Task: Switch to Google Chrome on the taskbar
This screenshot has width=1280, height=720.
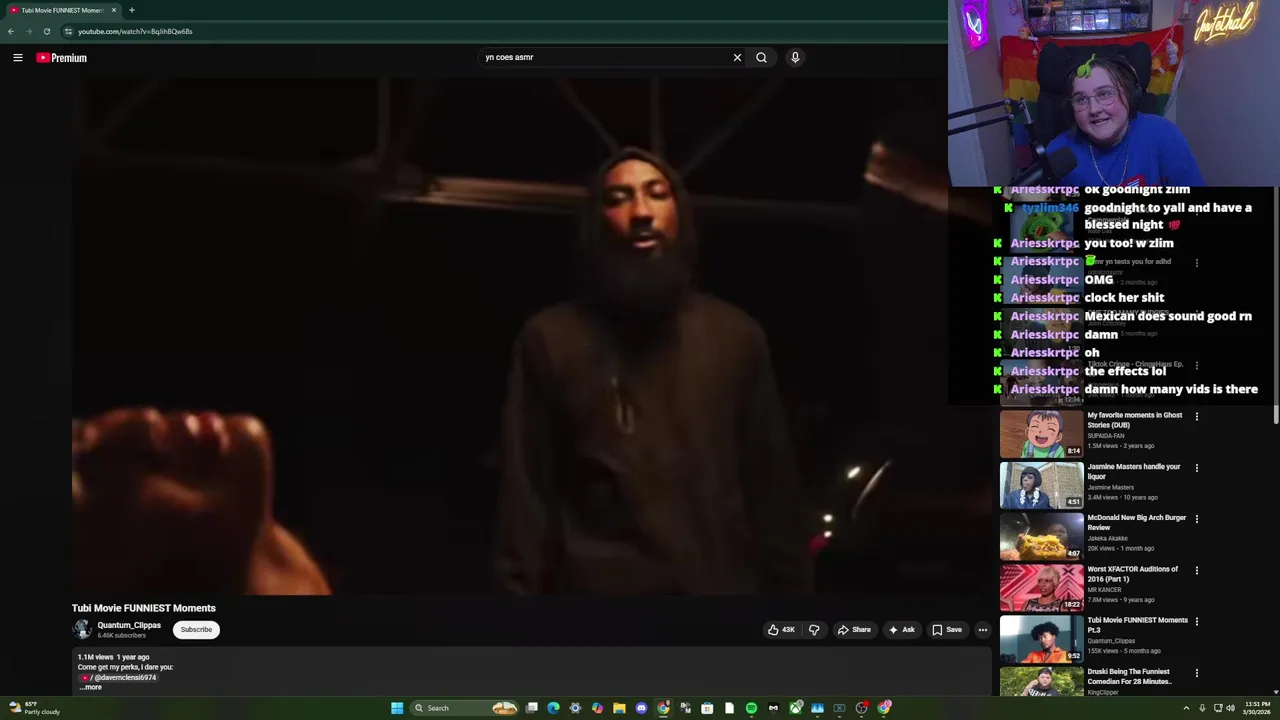Action: (x=663, y=708)
